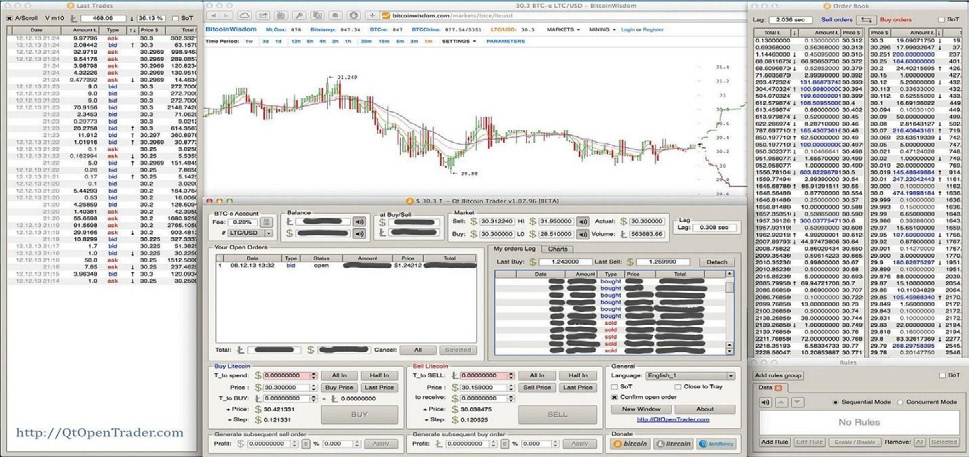
Task: Click the move-rule-down arrow in Rules window
Action: coord(797,402)
